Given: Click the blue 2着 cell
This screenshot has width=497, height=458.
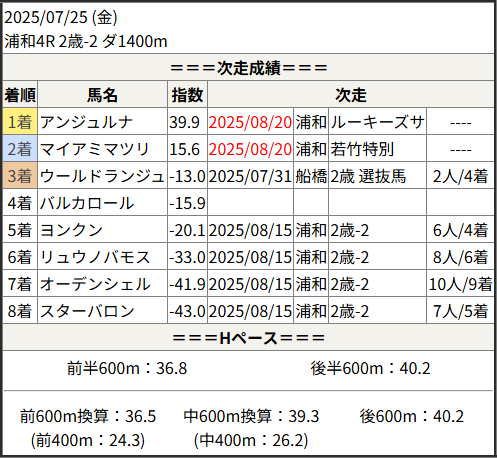Looking at the screenshot, I should pos(20,149).
